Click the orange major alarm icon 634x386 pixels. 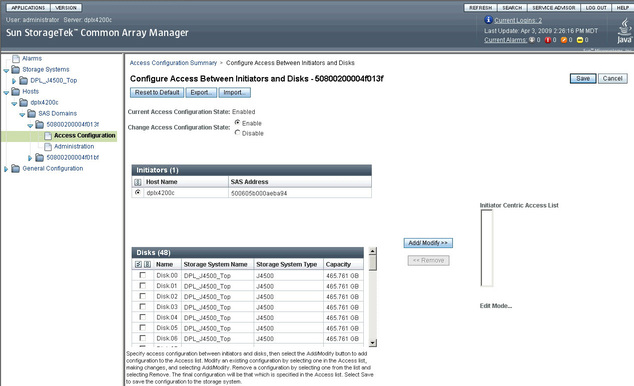[564, 40]
